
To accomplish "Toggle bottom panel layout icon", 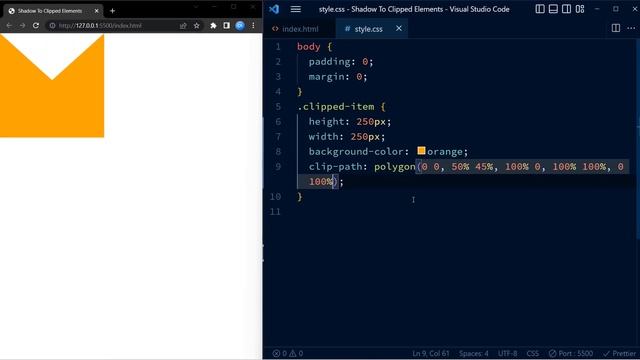I will pyautogui.click(x=553, y=9).
